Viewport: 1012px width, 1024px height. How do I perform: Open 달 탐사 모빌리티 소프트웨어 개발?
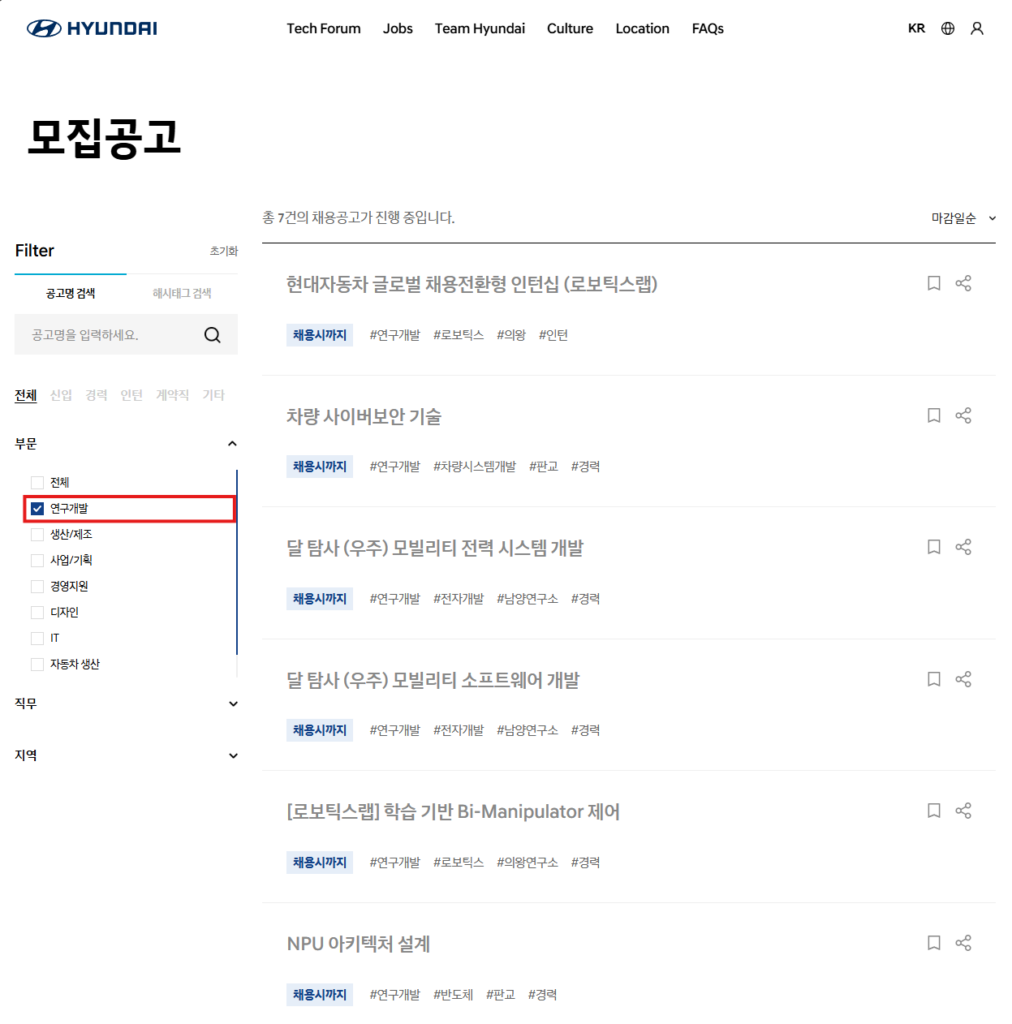(x=433, y=680)
